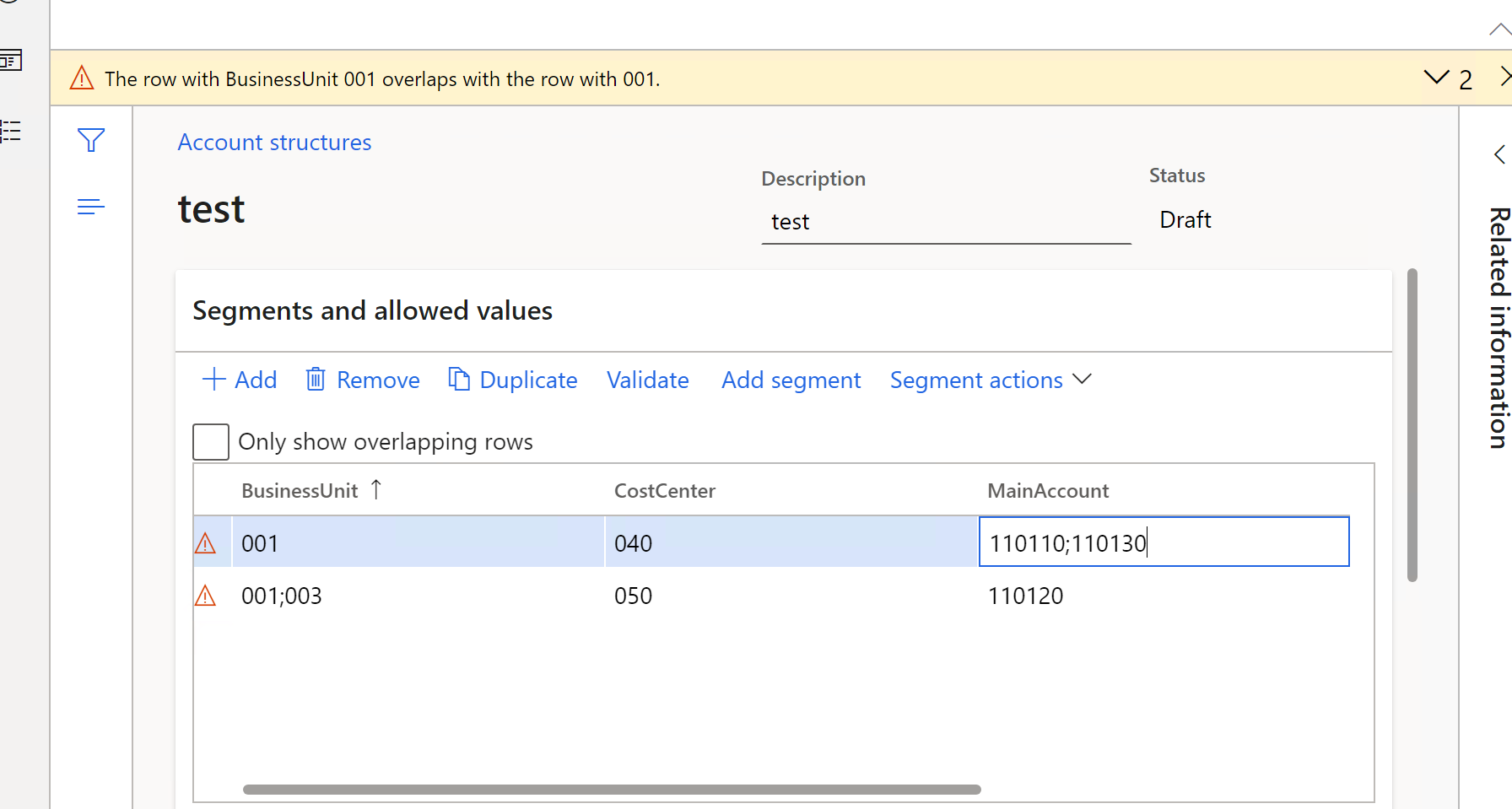
Task: Click the Segments and allowed values heading
Action: point(372,310)
